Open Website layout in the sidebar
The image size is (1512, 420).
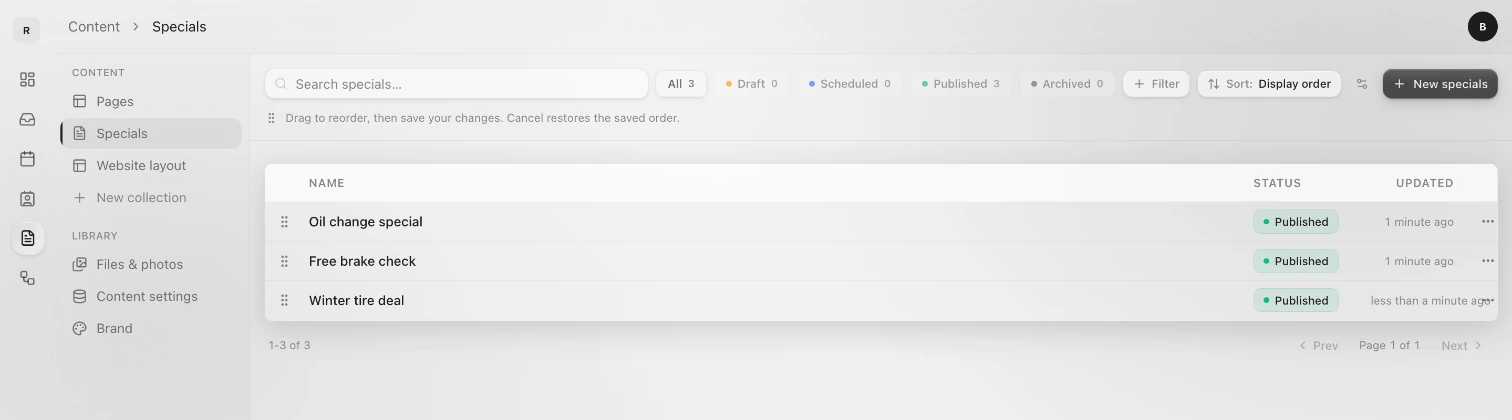[x=150, y=165]
